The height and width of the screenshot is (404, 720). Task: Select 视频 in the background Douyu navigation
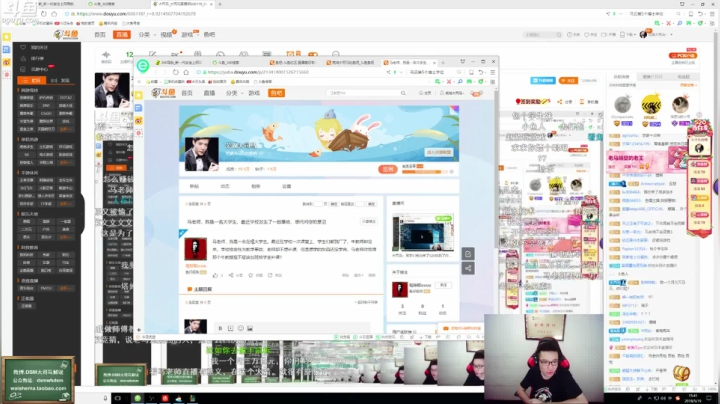pyautogui.click(x=166, y=34)
